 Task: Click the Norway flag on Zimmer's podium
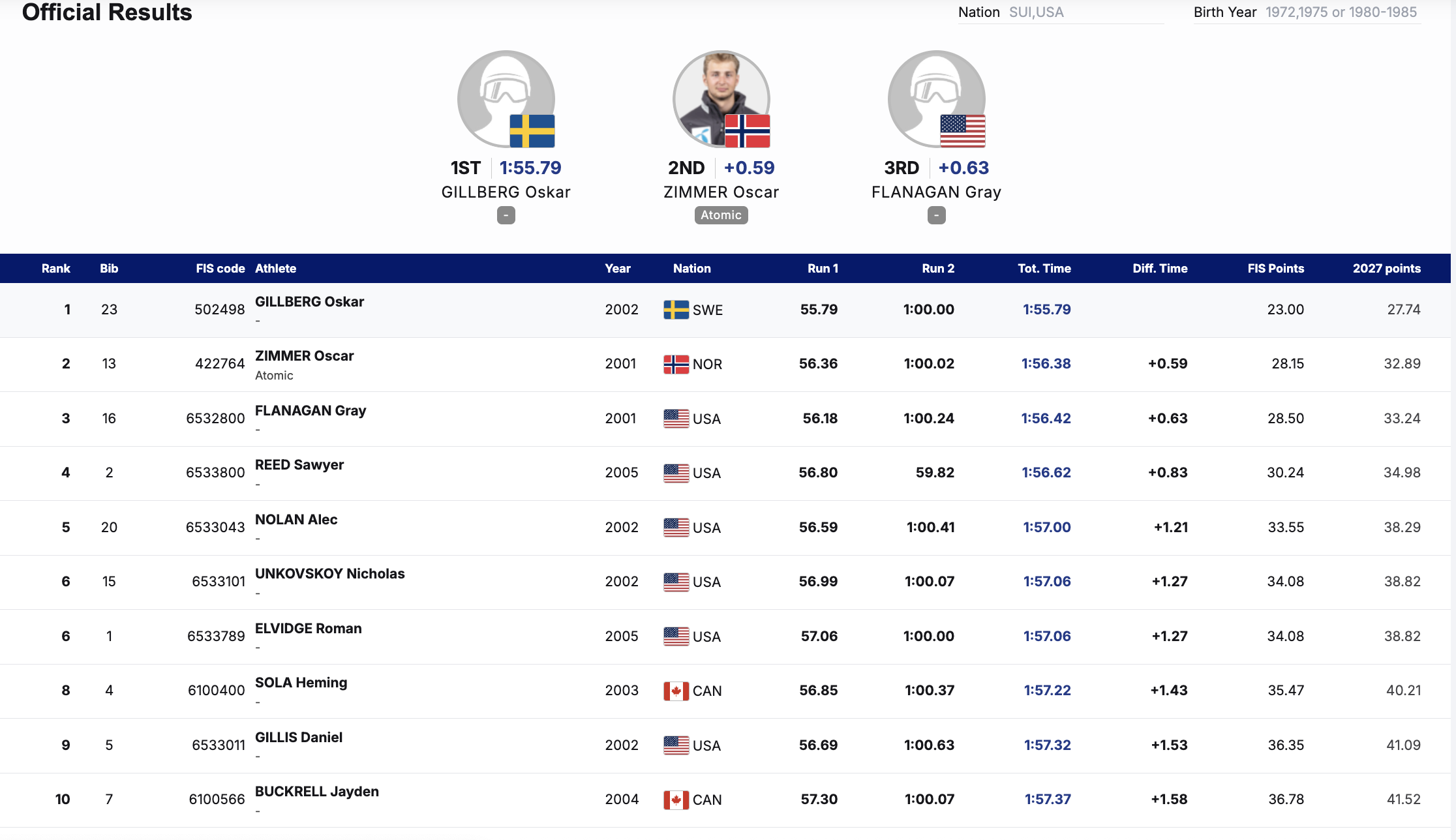pos(747,130)
